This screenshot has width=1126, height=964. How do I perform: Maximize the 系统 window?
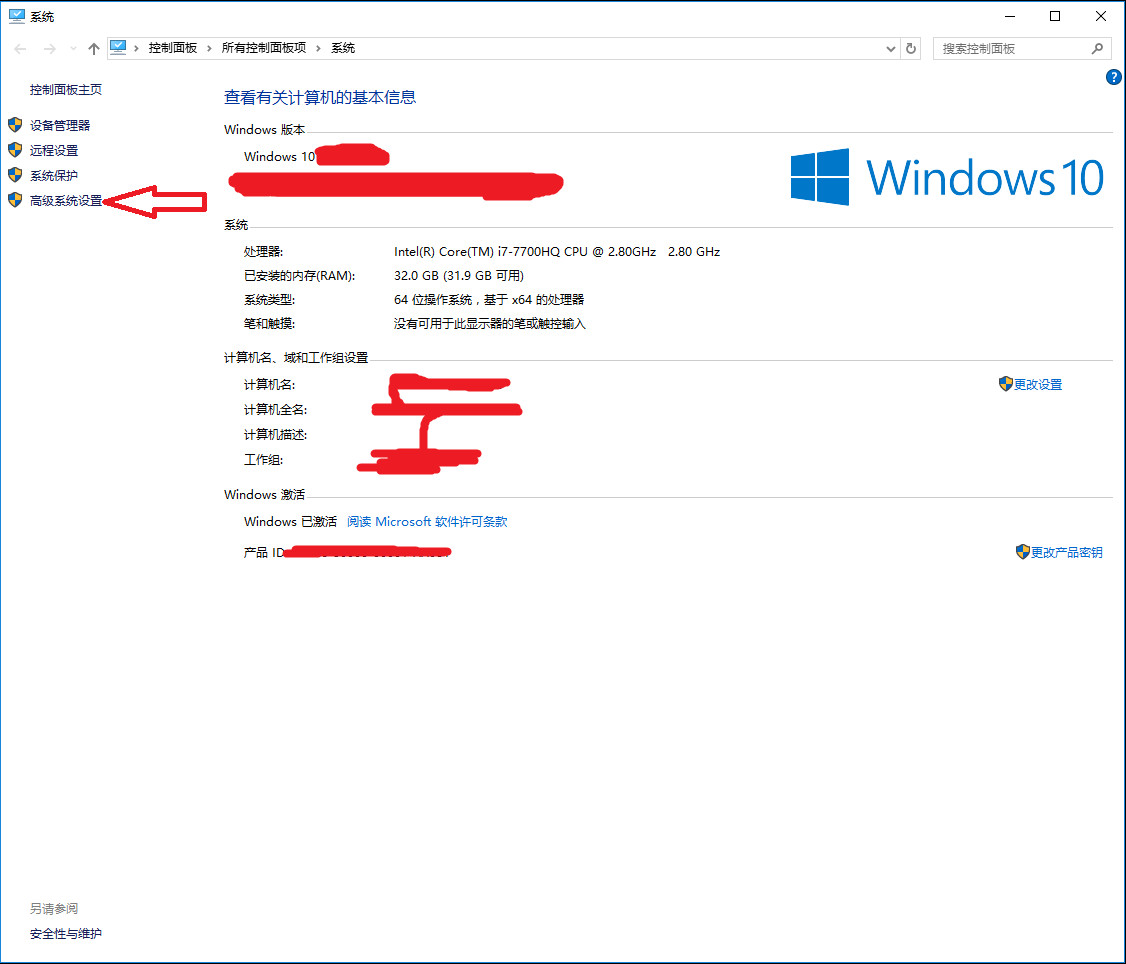[x=1055, y=16]
